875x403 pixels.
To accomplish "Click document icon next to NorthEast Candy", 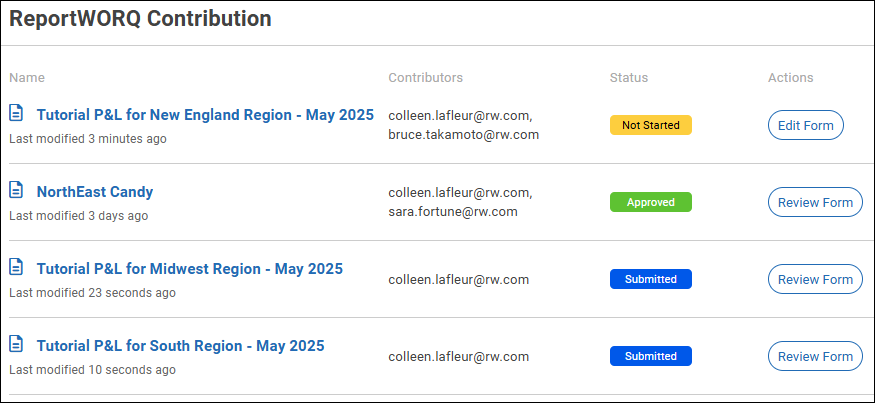I will click(16, 190).
